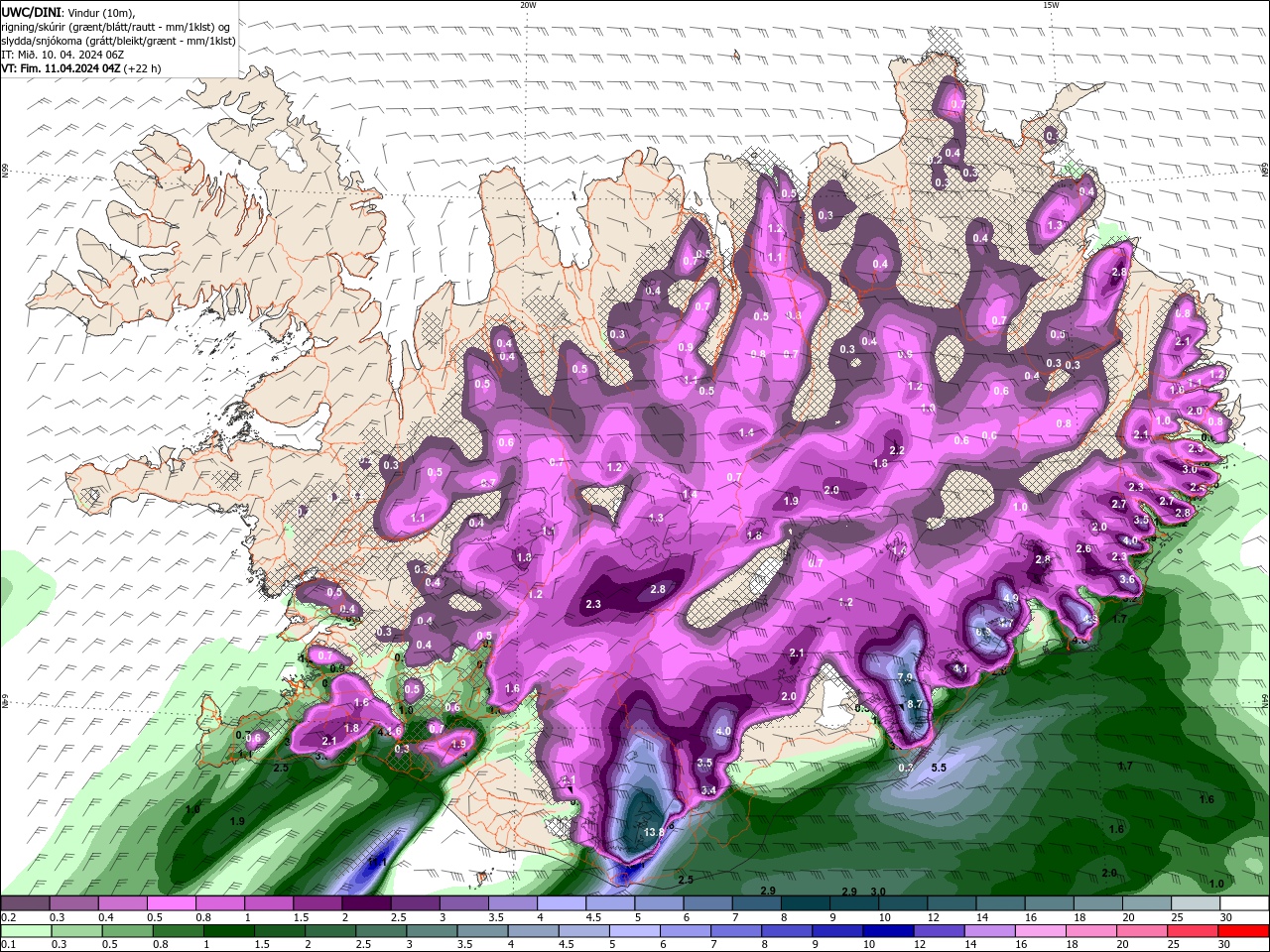
Task: Pick the pale green swatch starting the rain scale
Action: (25, 930)
